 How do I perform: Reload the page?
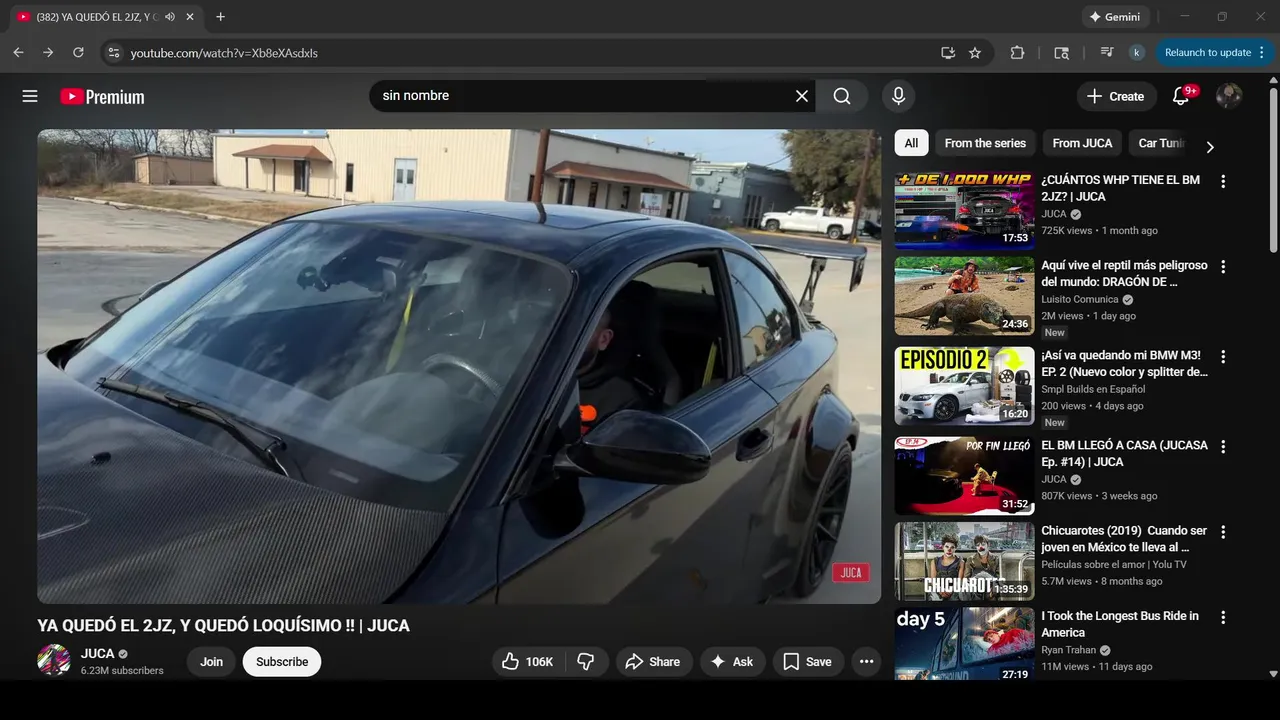(78, 52)
